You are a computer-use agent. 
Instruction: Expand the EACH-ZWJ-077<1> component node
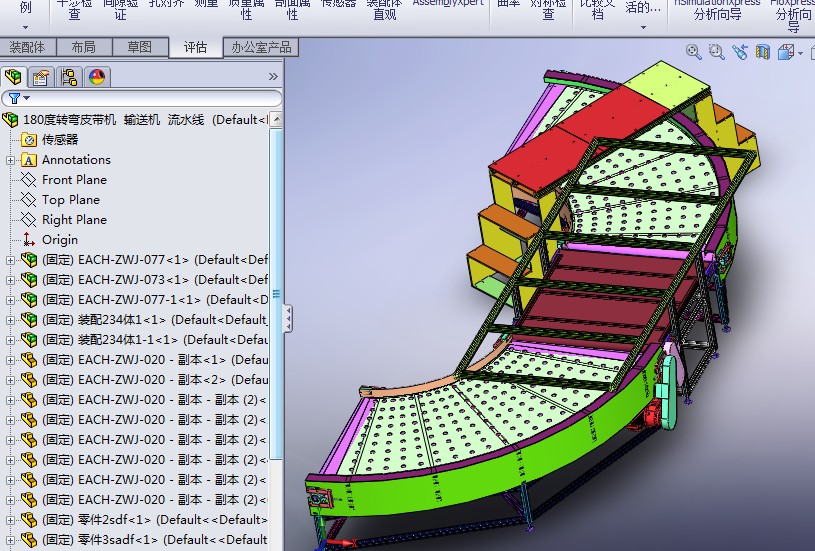point(11,260)
